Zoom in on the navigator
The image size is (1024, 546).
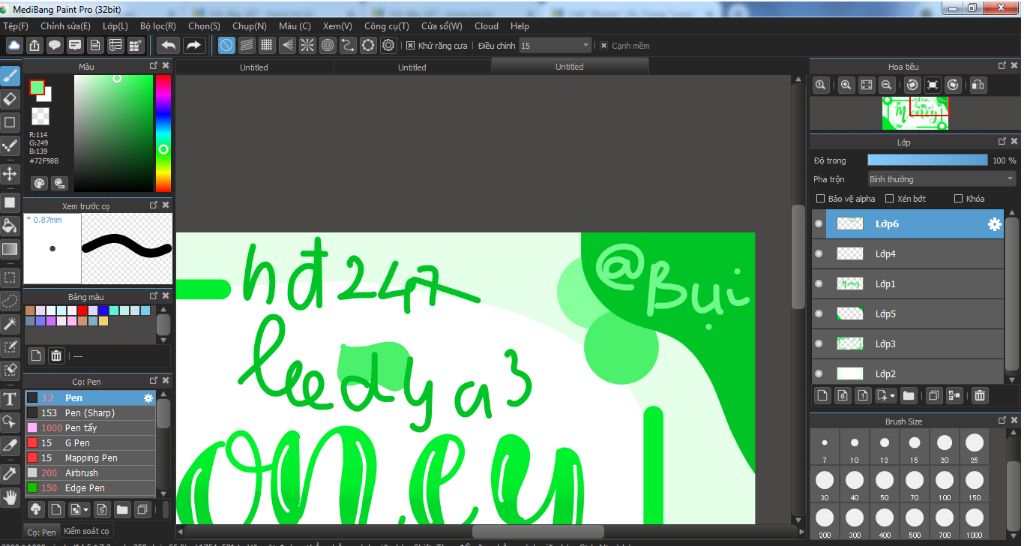tap(846, 85)
